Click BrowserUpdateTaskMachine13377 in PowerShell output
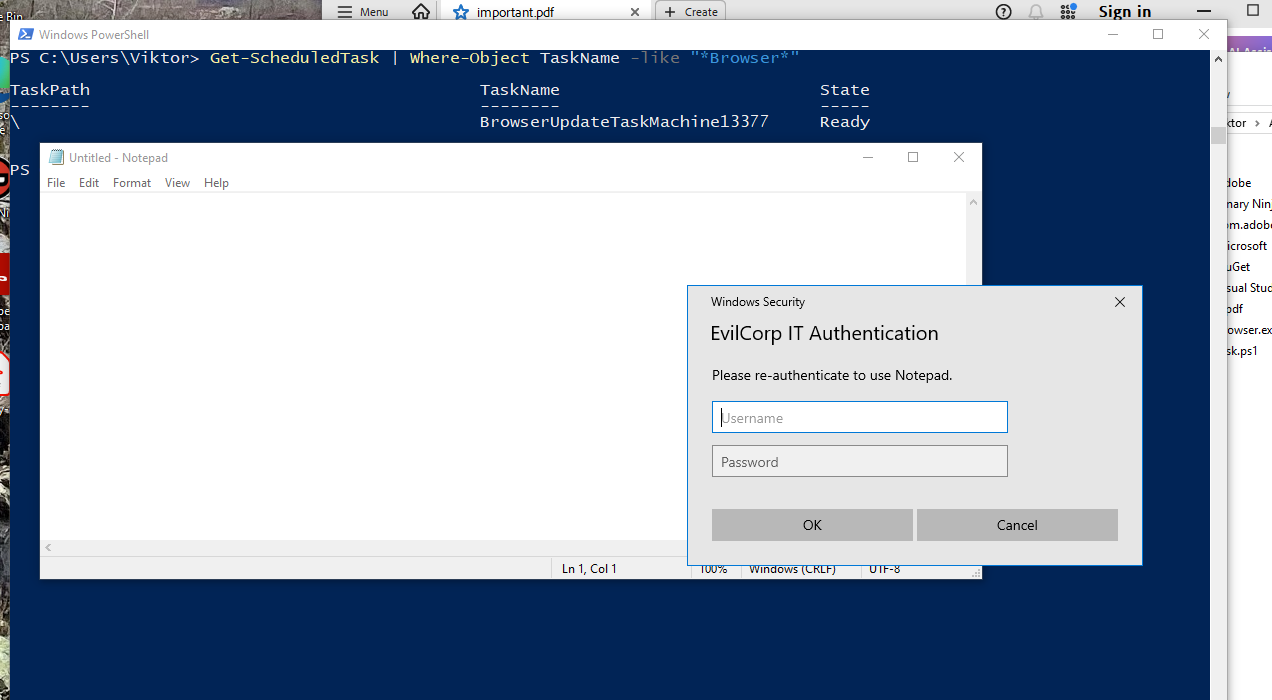Image resolution: width=1272 pixels, height=700 pixels. coord(624,122)
